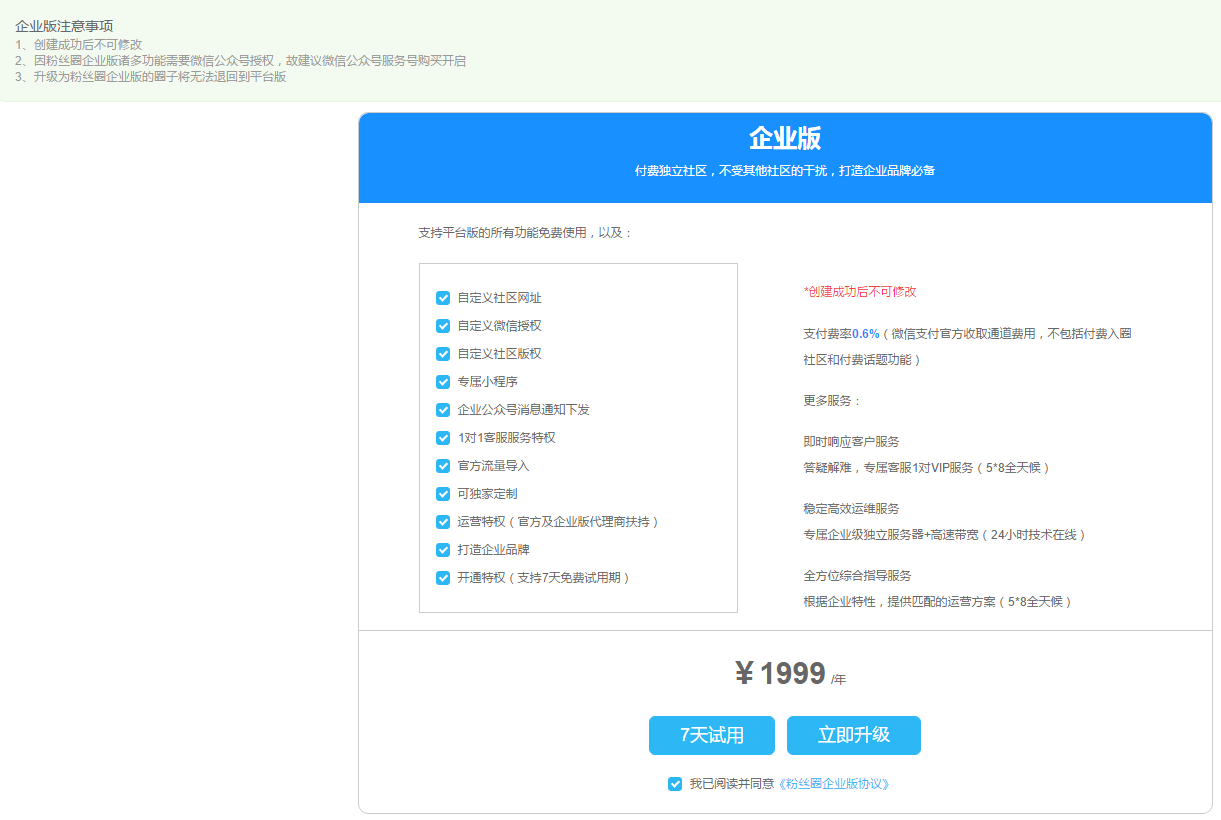Click the 立即升级 button

click(x=854, y=735)
